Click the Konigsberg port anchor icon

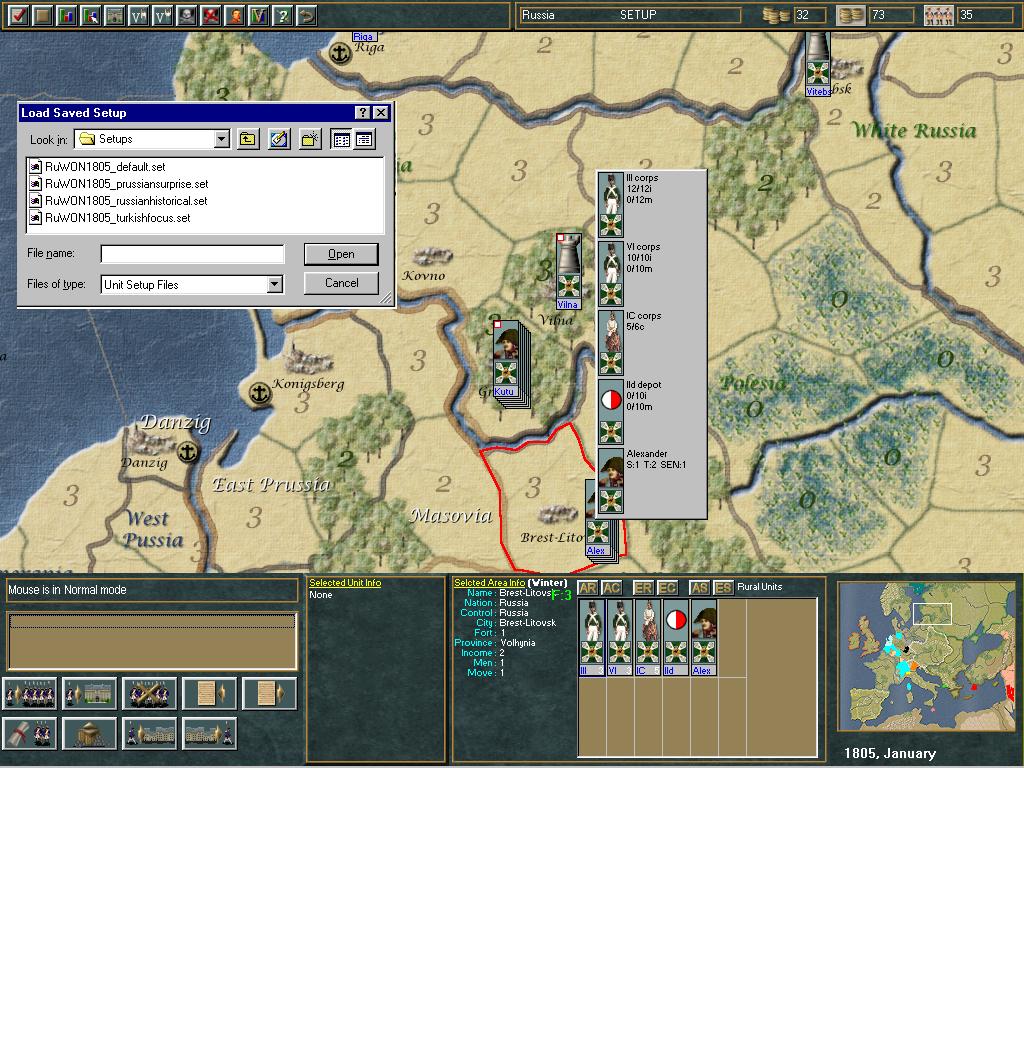click(260, 394)
